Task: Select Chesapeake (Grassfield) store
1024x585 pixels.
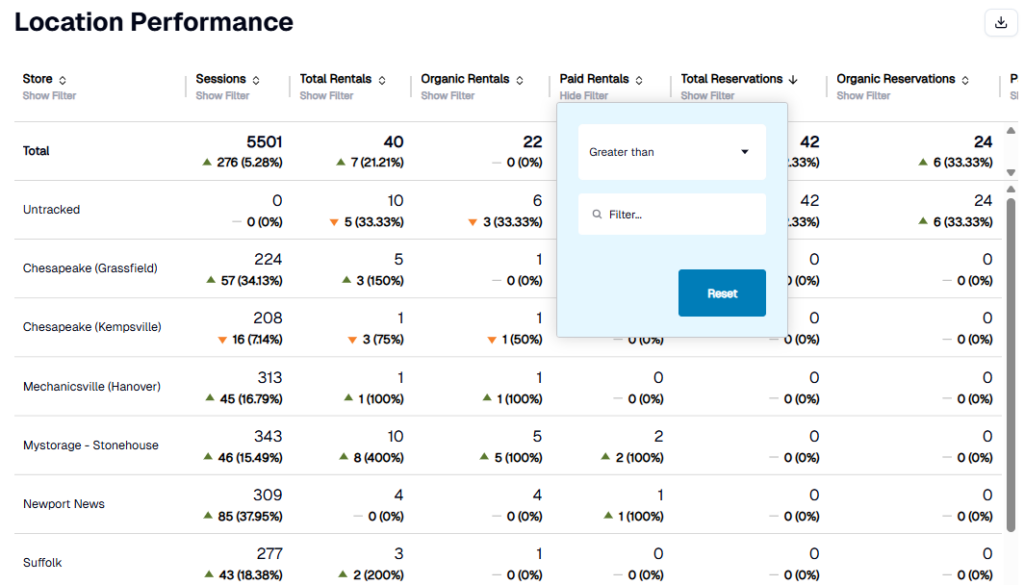Action: (x=90, y=268)
